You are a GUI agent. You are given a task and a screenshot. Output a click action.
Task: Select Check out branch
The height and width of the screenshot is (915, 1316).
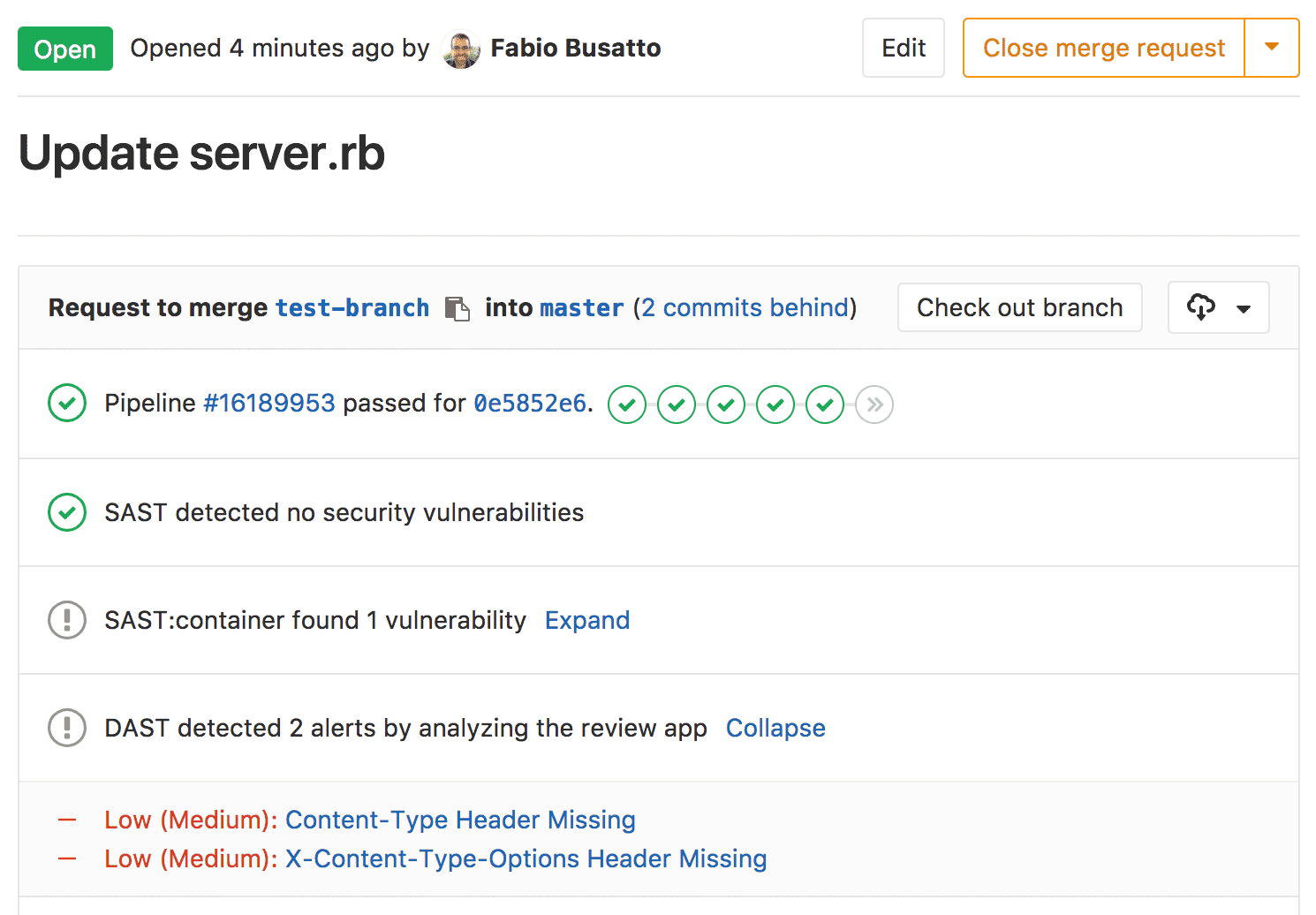click(x=1019, y=307)
